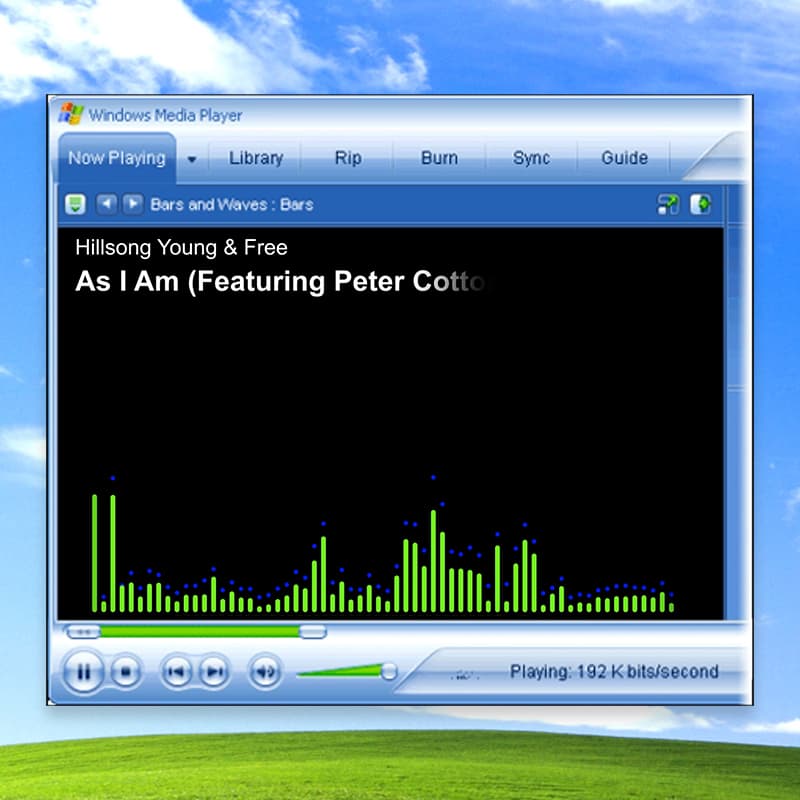Viewport: 800px width, 800px height.
Task: Click the view full screen icon
Action: pos(668,205)
